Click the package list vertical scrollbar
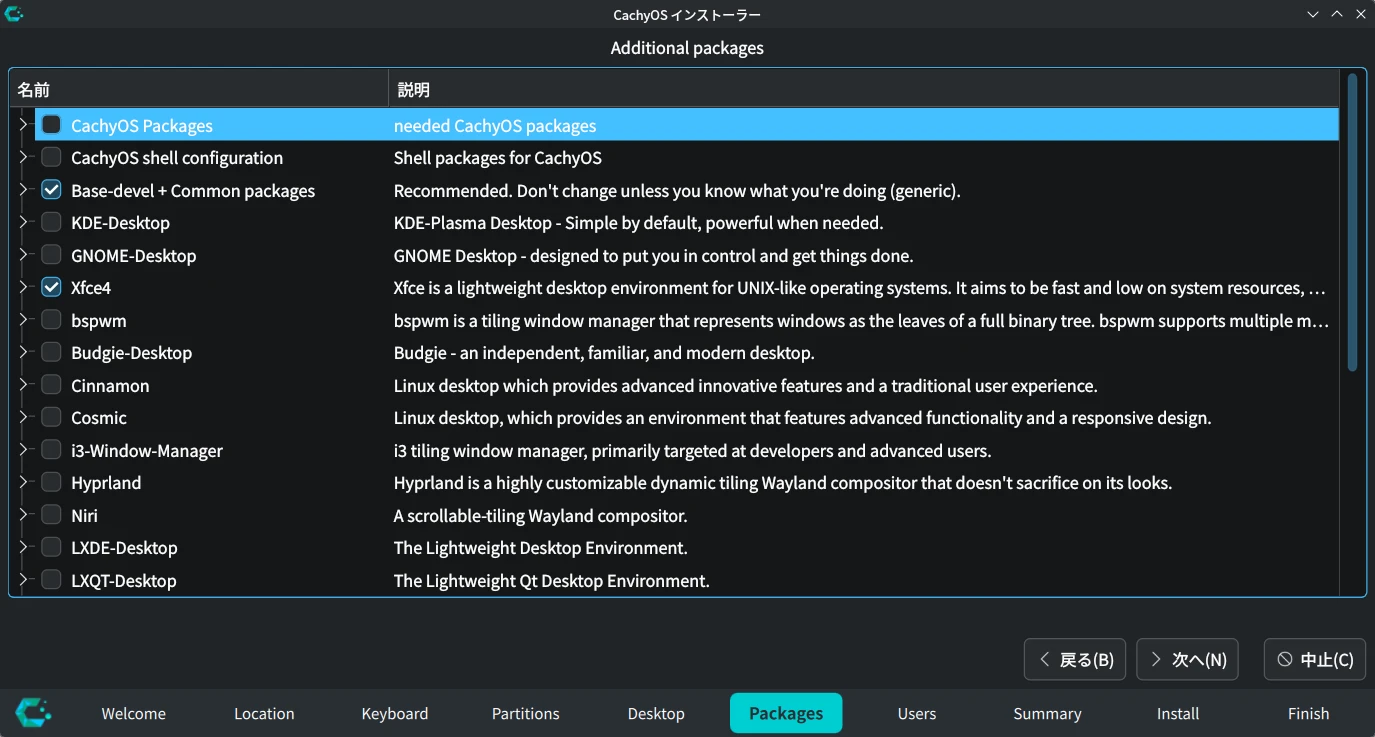Viewport: 1375px width, 737px height. click(1352, 220)
